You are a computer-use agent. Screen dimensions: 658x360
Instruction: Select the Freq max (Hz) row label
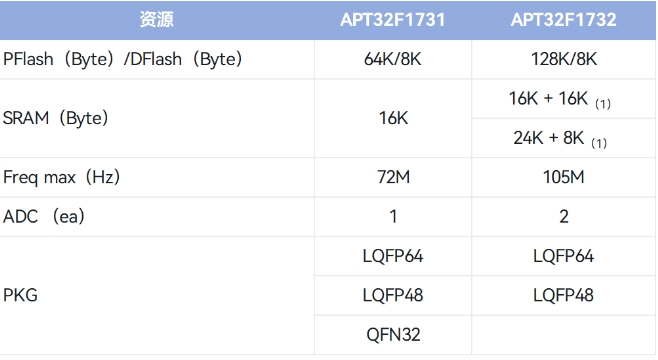pos(61,177)
